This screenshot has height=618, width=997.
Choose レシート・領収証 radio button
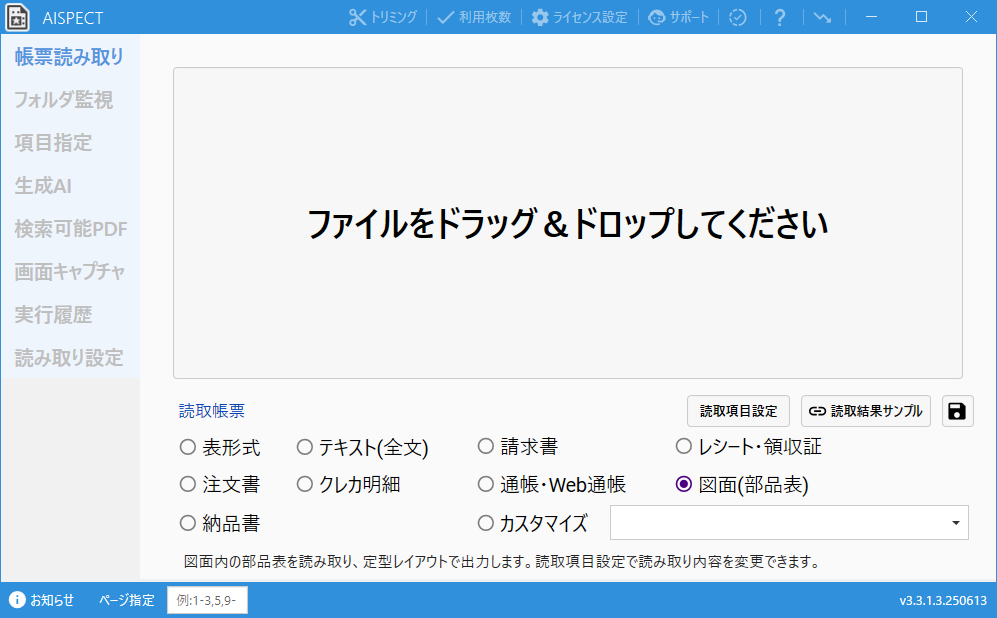coord(684,447)
